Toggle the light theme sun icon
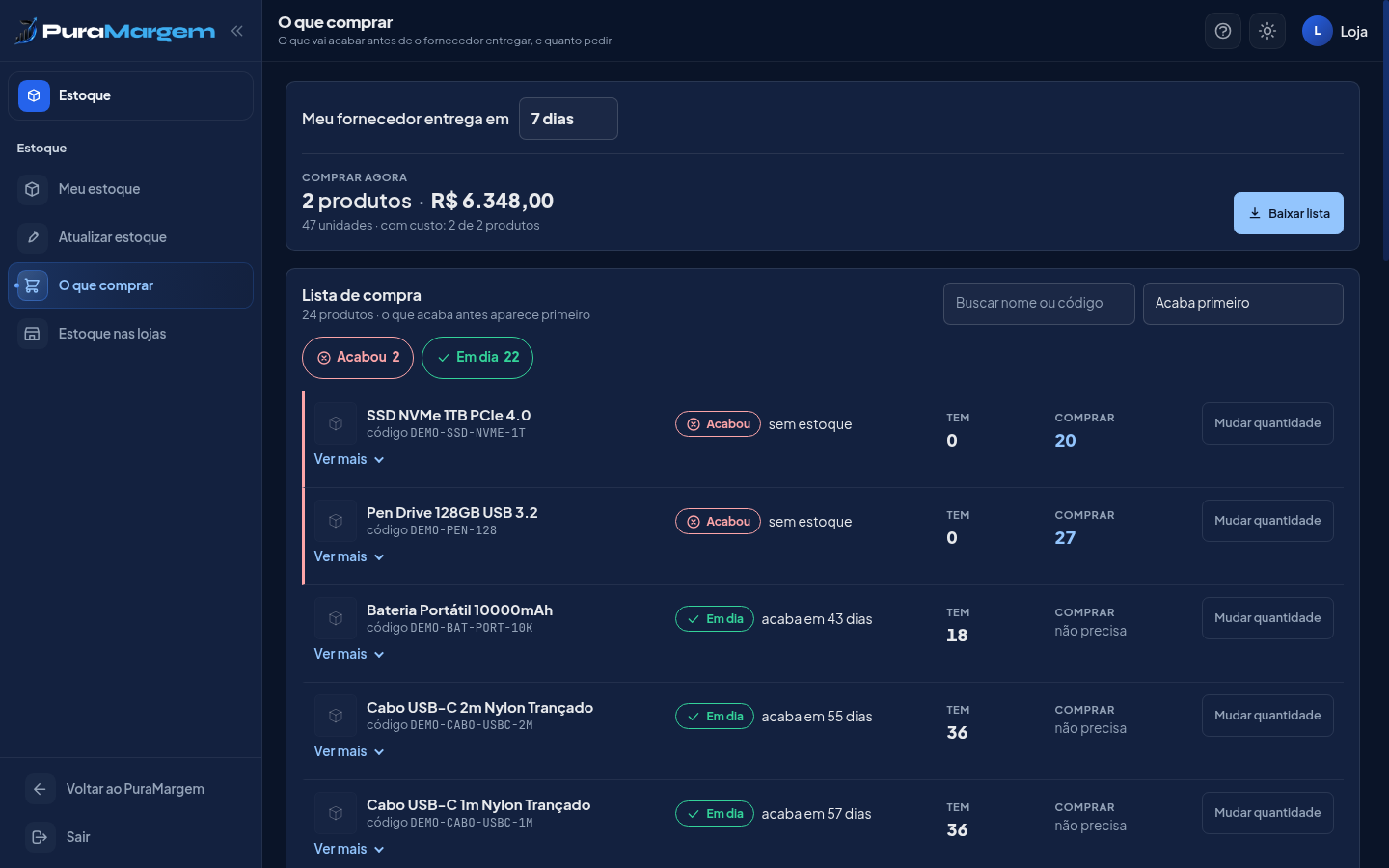The width and height of the screenshot is (1389, 868). (x=1267, y=31)
